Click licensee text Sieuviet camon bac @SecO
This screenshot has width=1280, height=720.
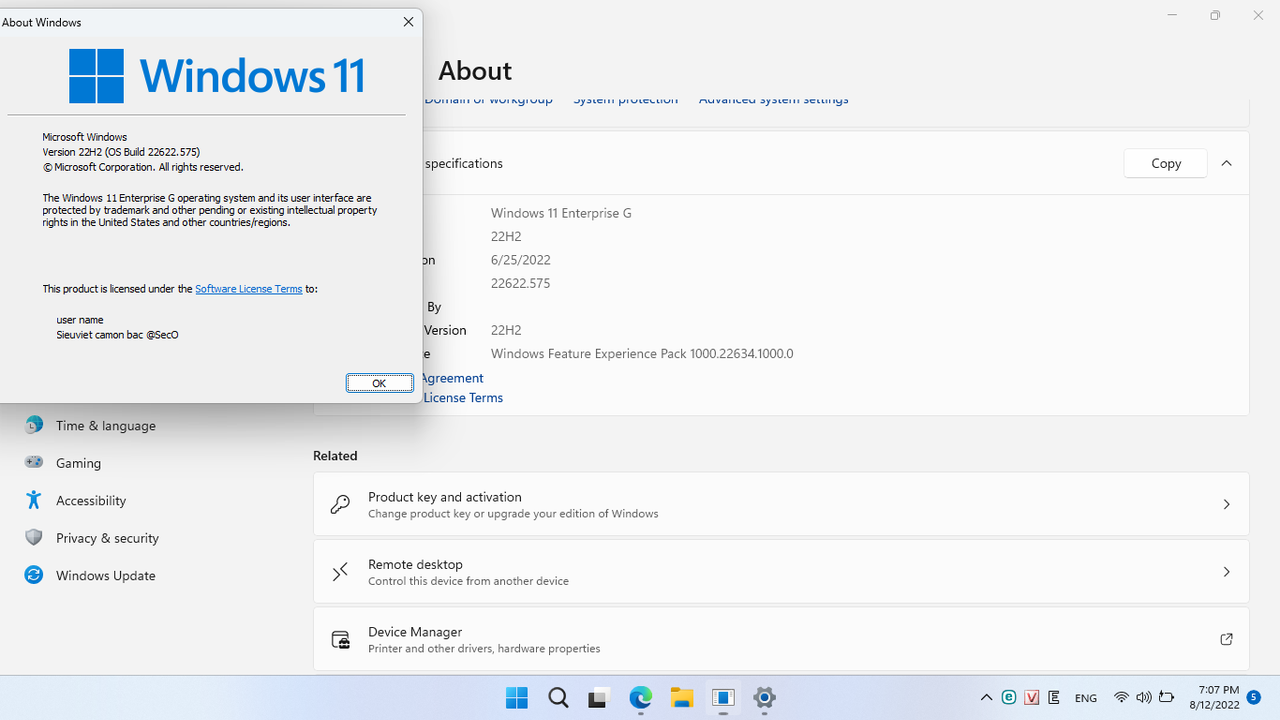[117, 335]
